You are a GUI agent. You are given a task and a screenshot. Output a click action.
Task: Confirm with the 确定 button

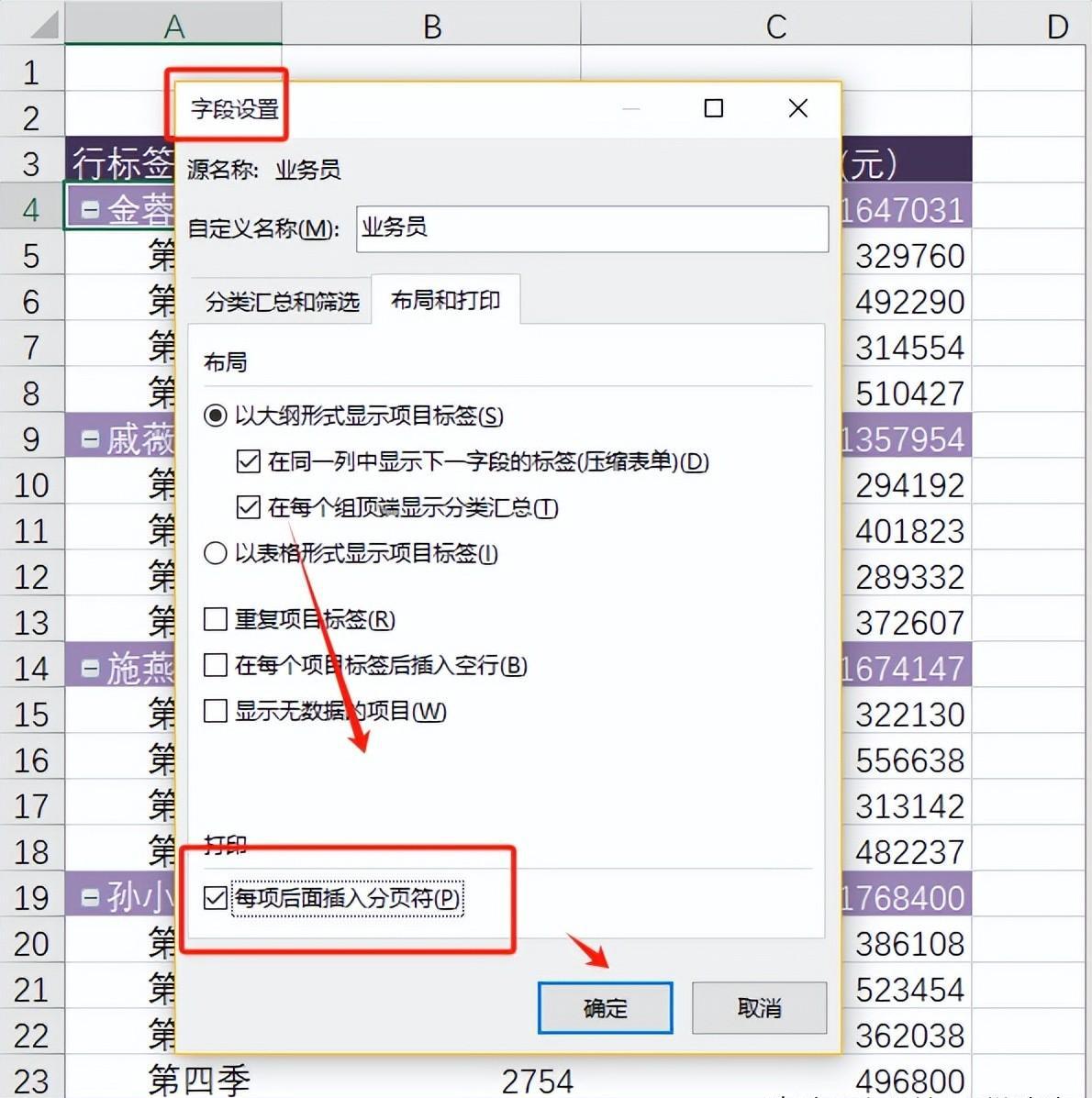coord(605,1008)
